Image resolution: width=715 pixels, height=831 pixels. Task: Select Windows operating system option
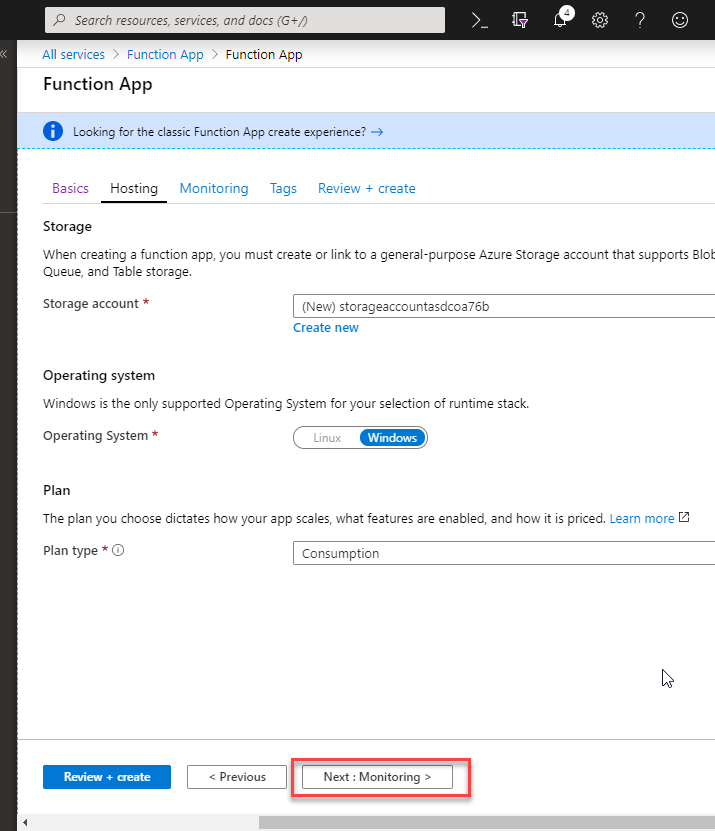392,438
